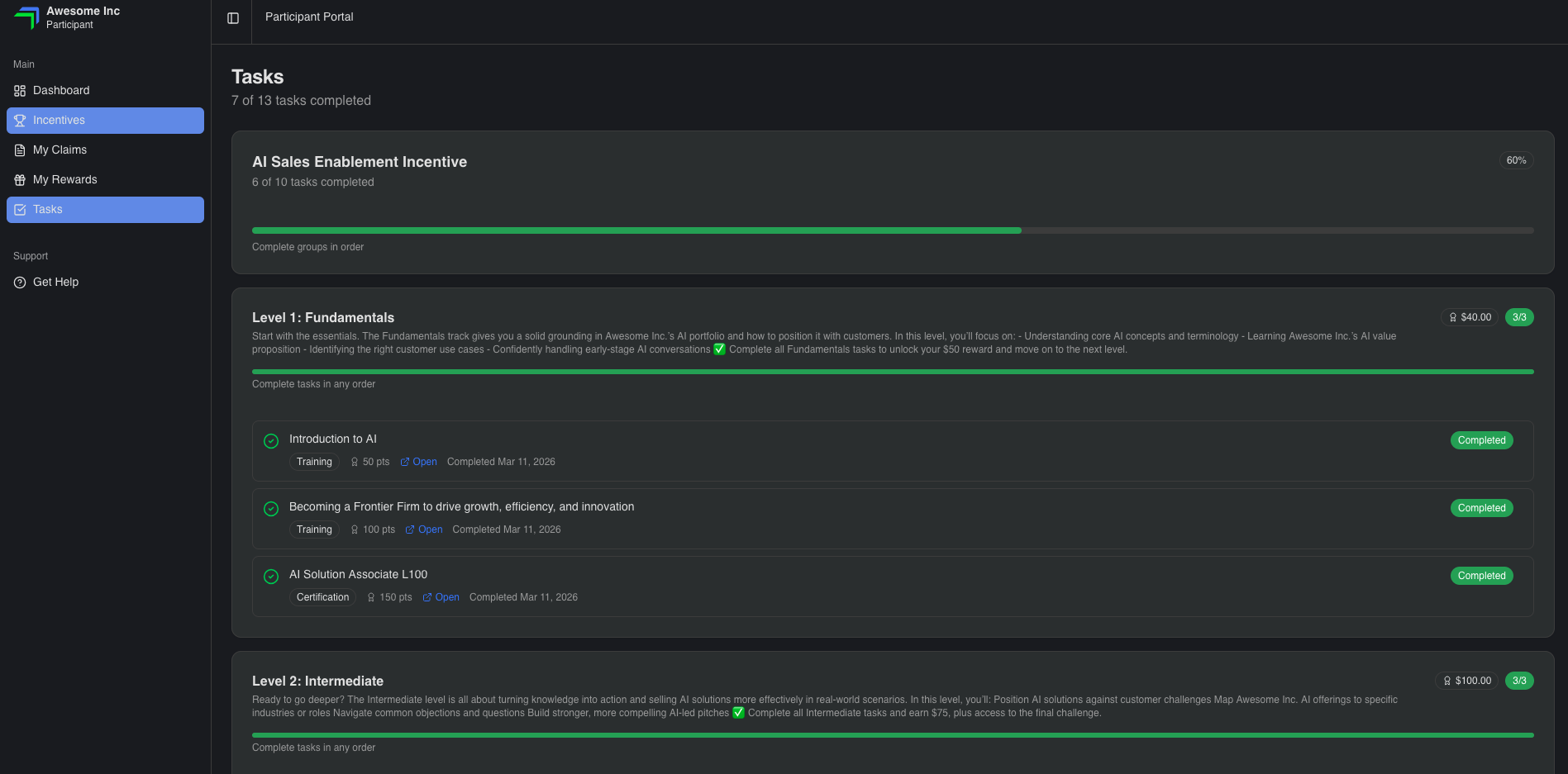Click the 3/3 badge in Level 2: Intermediate
Screen dimensions: 1568x774
tap(1519, 681)
